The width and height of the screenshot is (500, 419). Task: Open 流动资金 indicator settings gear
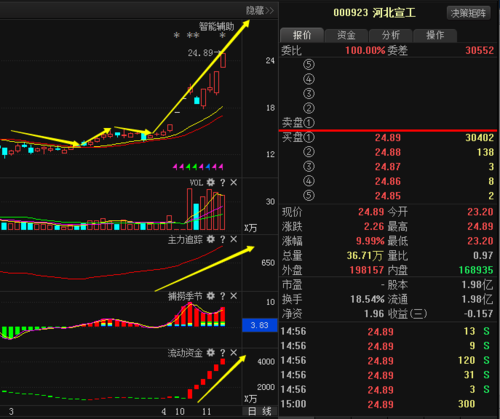(x=211, y=353)
